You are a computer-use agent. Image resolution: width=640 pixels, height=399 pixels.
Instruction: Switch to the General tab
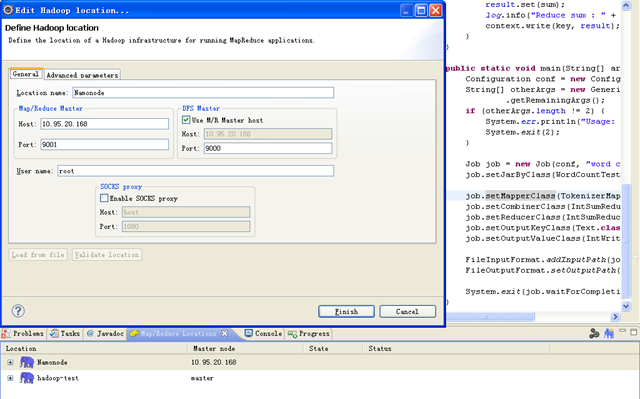(26, 74)
